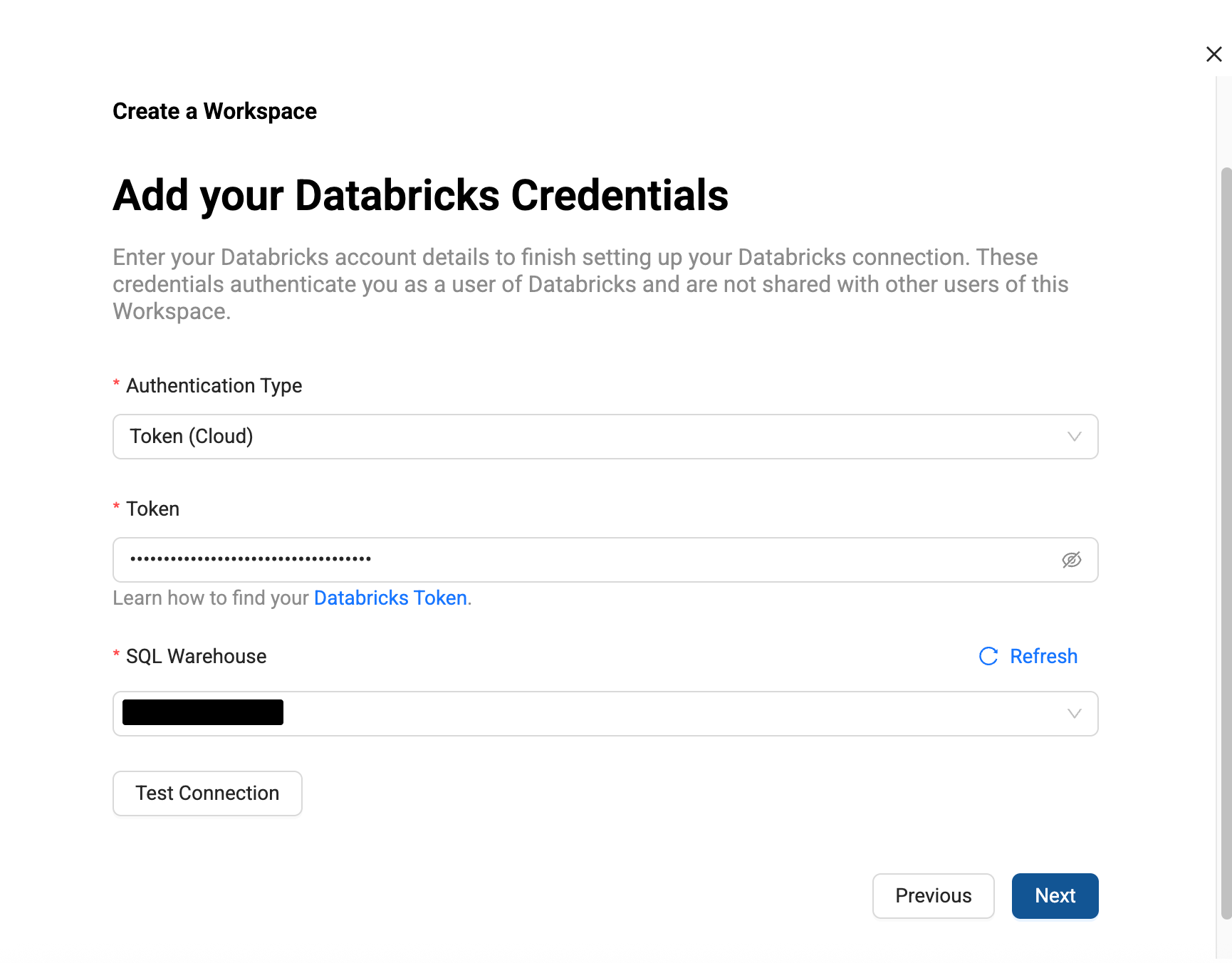This screenshot has width=1232, height=963.
Task: Click the Token password input field
Action: 605,560
